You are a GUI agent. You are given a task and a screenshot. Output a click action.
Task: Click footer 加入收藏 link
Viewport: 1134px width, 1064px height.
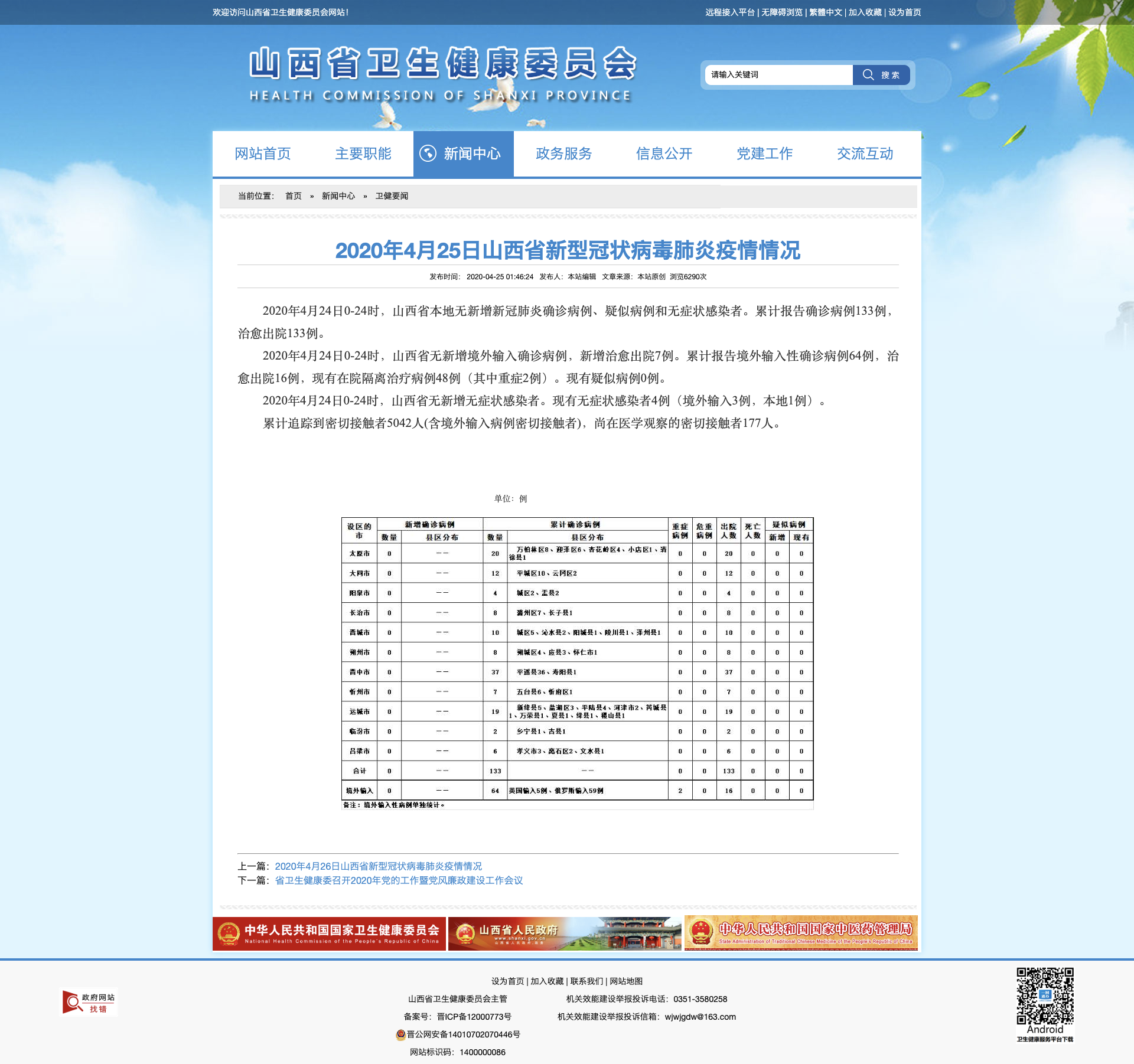pos(547,981)
